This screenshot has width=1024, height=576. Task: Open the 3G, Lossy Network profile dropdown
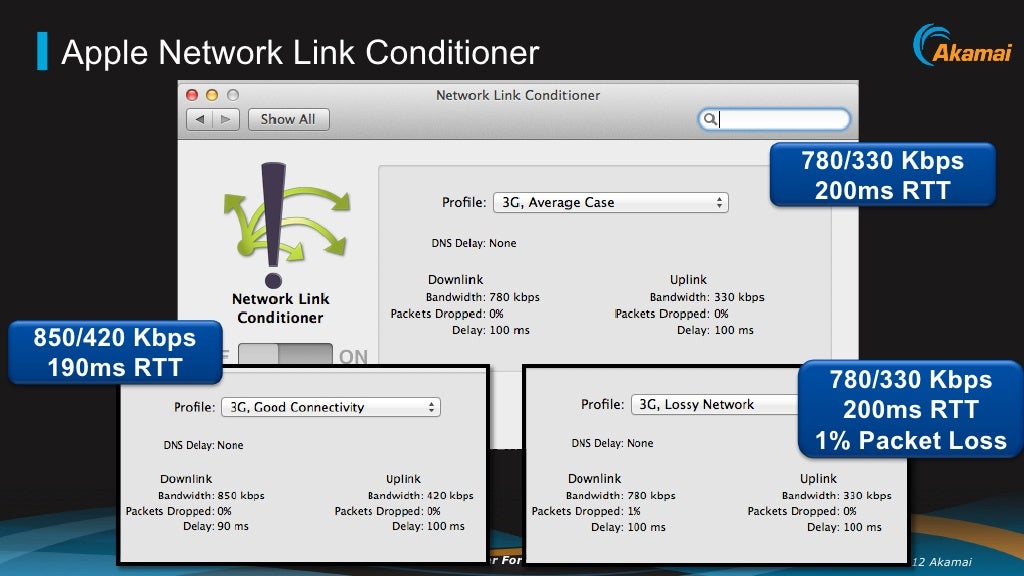tap(714, 404)
